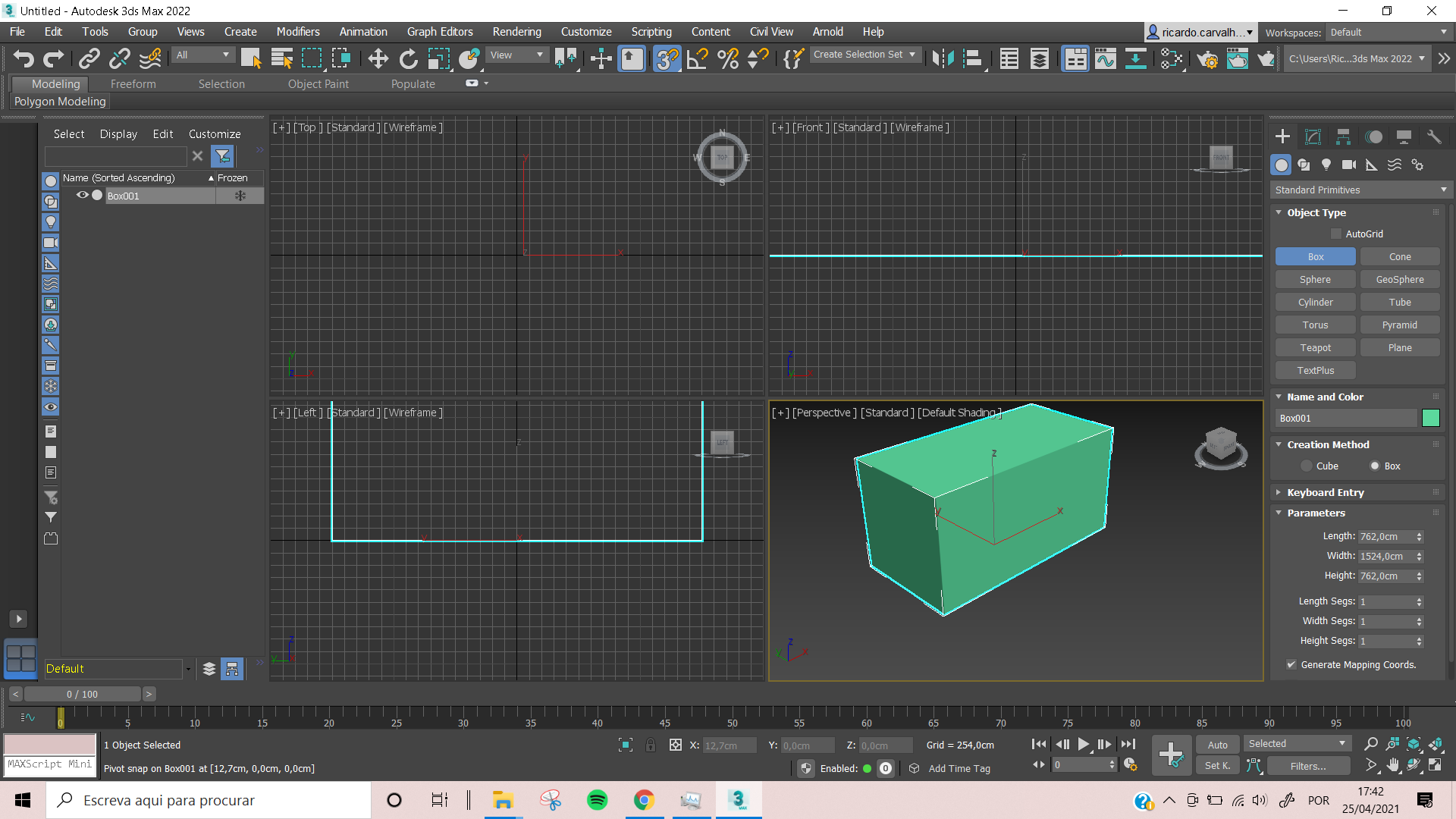
Task: Open the Material Editor icon
Action: tap(1172, 58)
